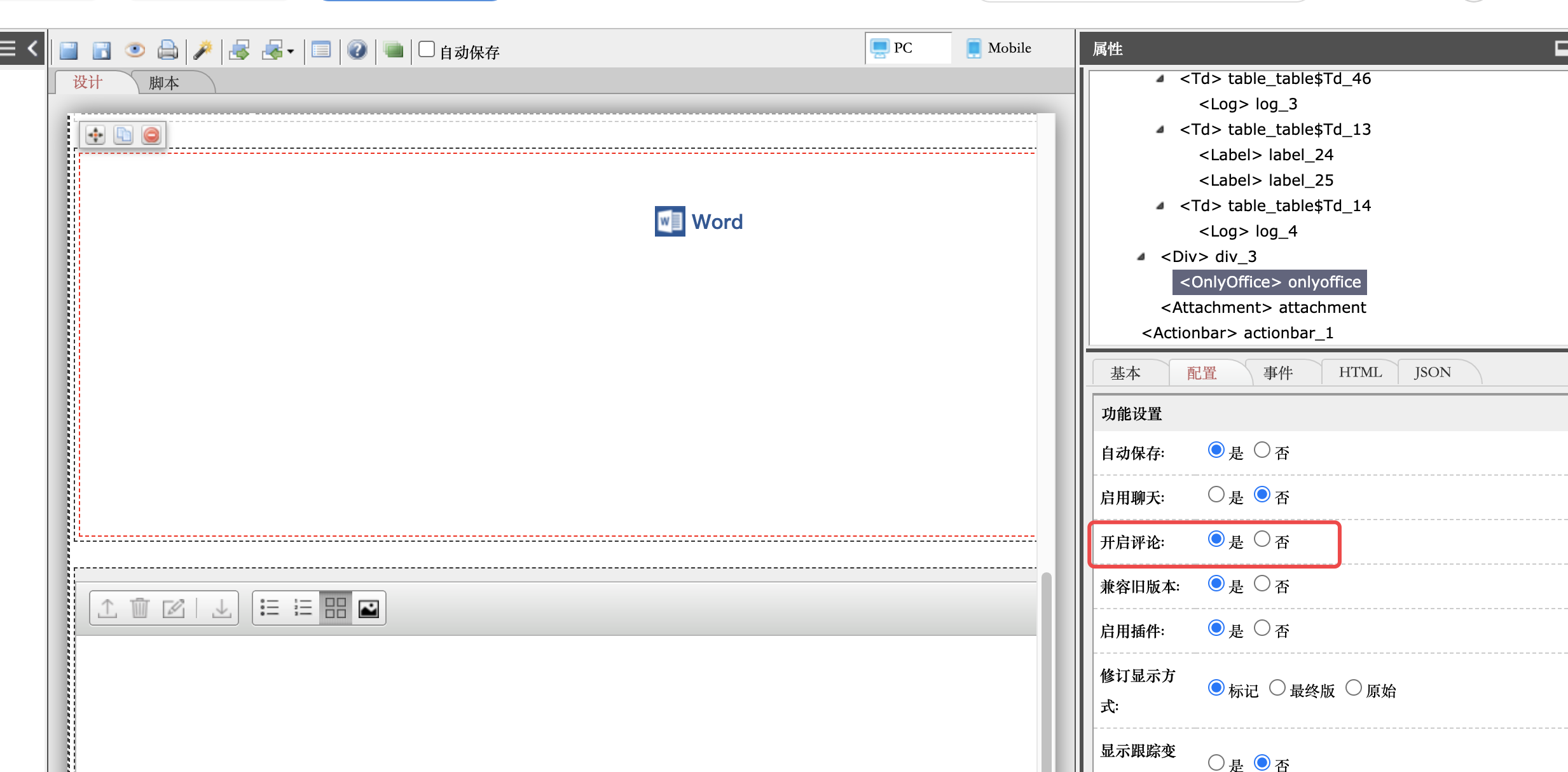The height and width of the screenshot is (772, 1568).
Task: Click the copy icon on component toolbar
Action: click(123, 135)
